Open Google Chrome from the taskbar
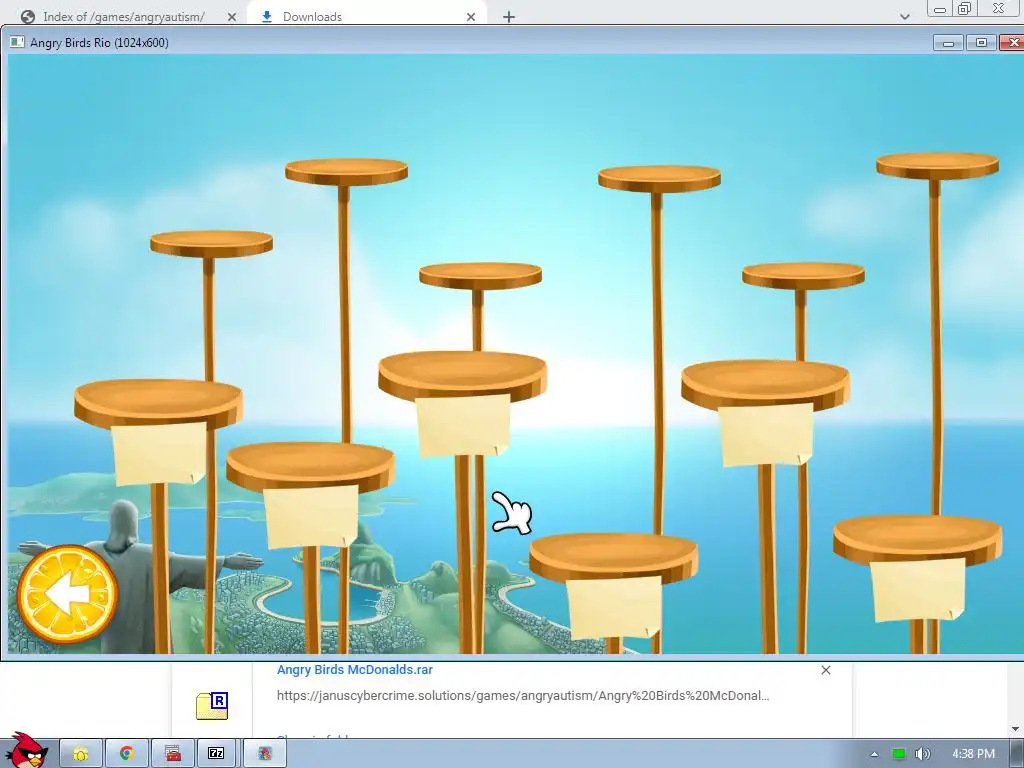This screenshot has height=768, width=1024. click(127, 754)
